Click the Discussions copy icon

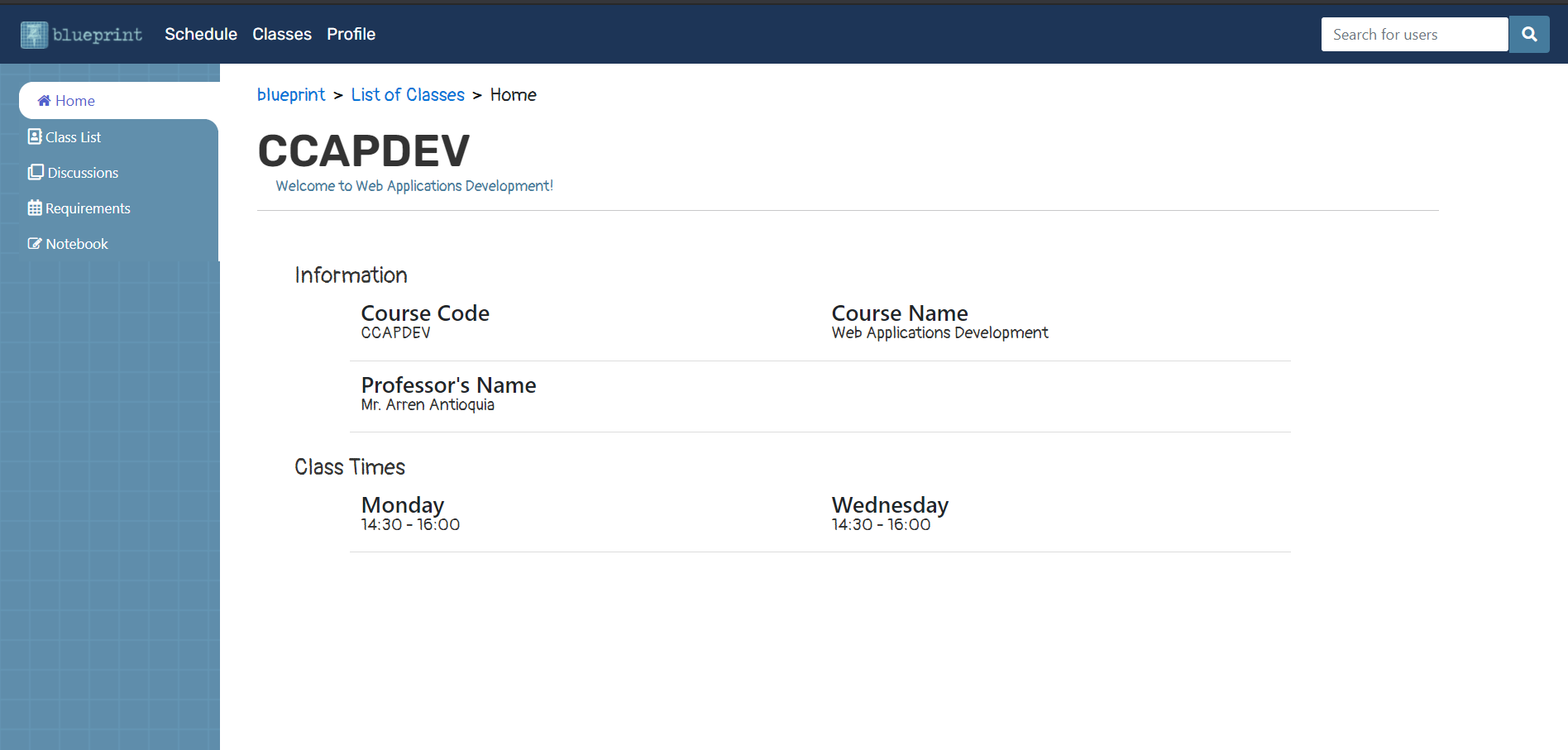pyautogui.click(x=36, y=172)
